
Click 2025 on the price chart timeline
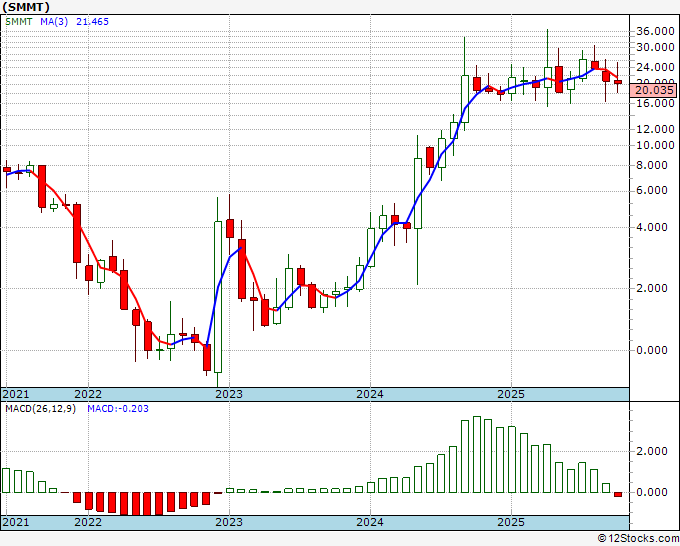[511, 394]
